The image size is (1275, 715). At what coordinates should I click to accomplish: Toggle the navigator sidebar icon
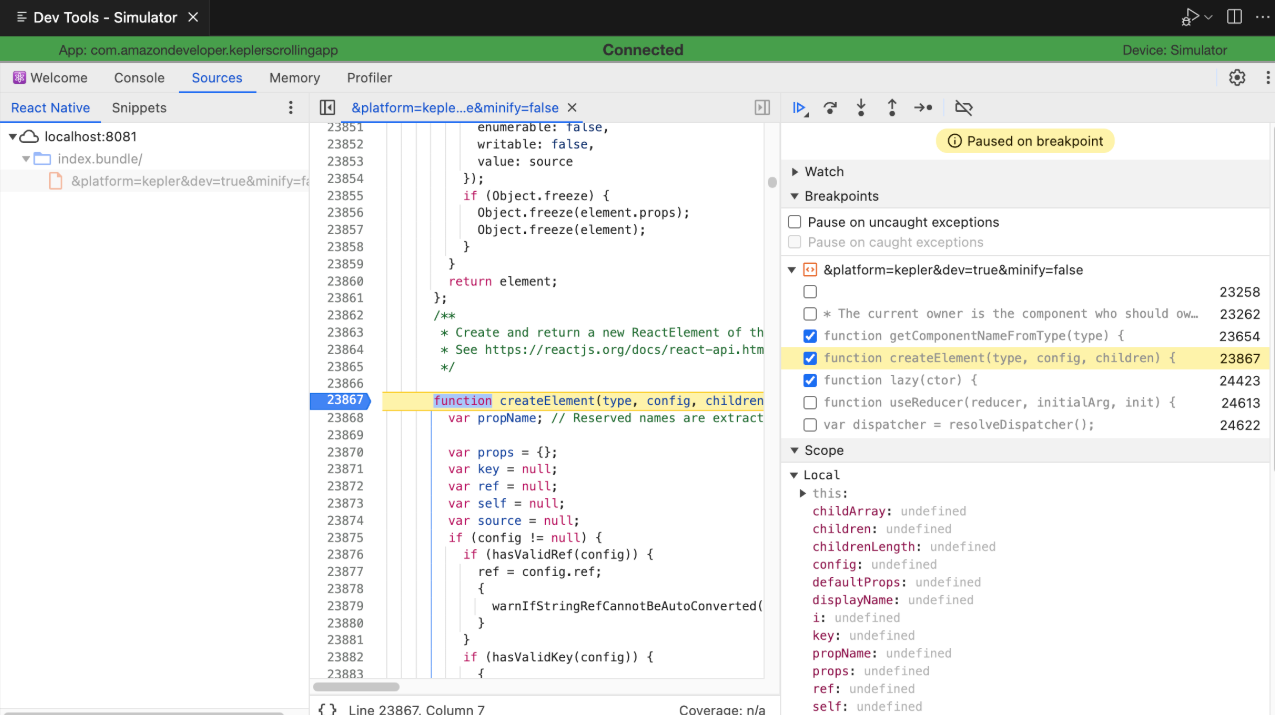[327, 108]
